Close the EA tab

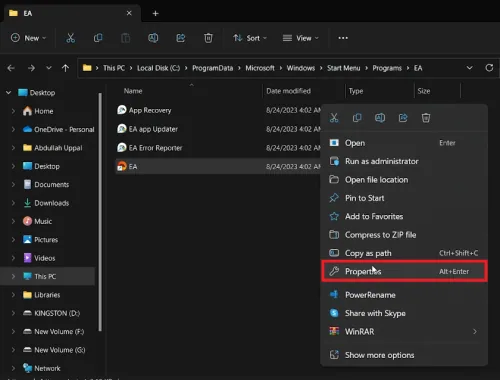129,13
